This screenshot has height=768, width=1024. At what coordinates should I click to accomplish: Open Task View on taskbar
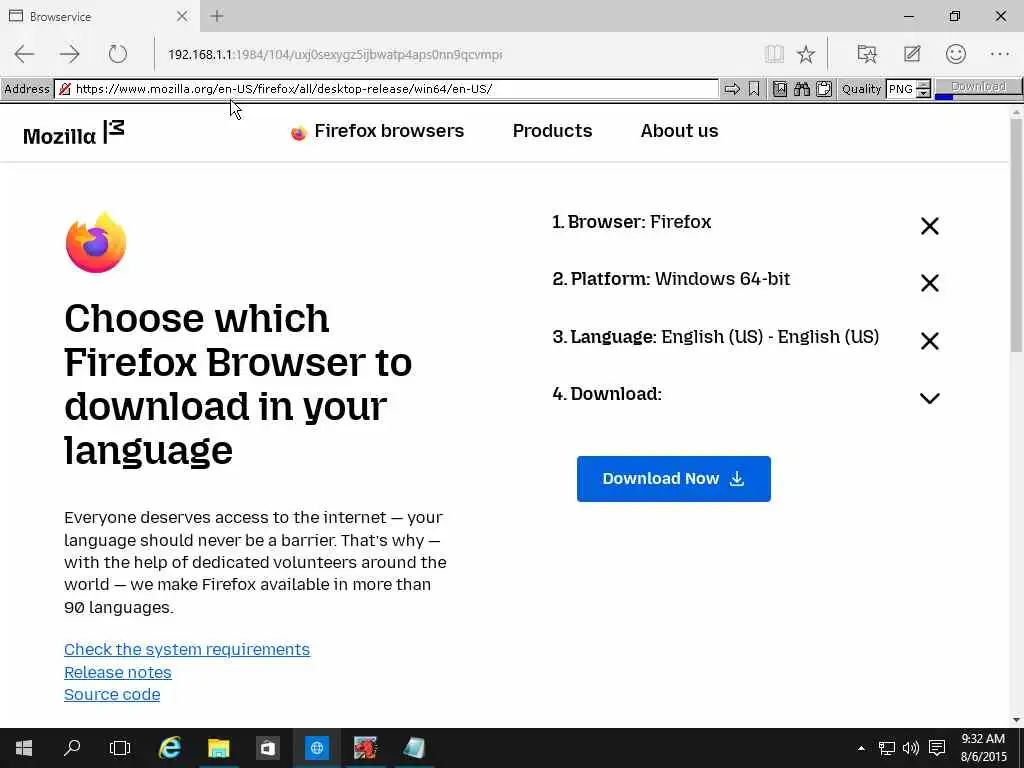120,748
